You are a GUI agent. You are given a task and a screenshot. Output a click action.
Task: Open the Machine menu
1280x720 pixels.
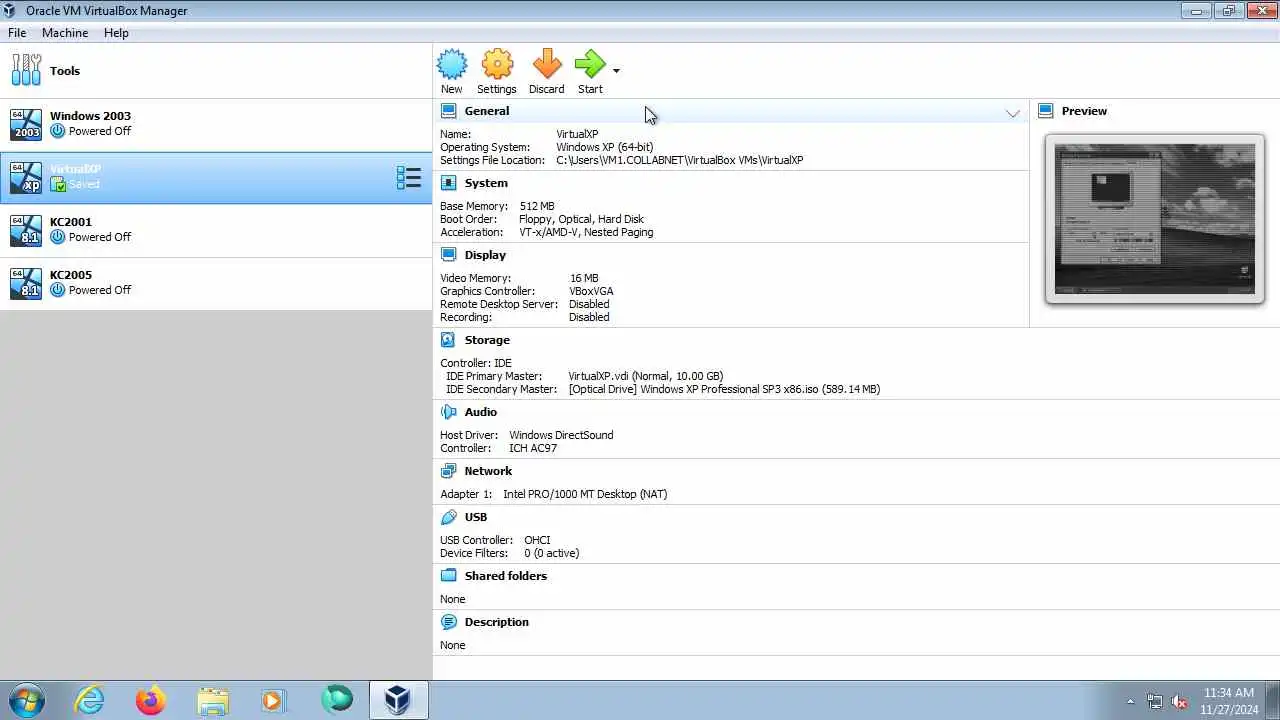coord(65,33)
